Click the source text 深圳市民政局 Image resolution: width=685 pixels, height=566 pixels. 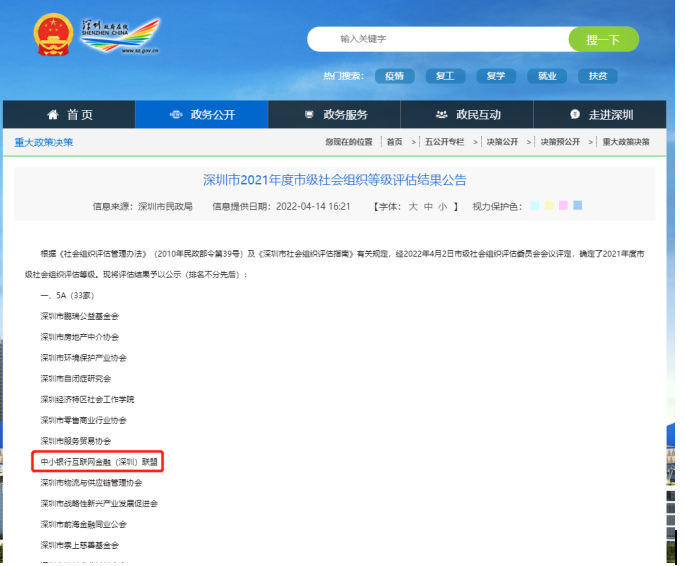[x=165, y=207]
